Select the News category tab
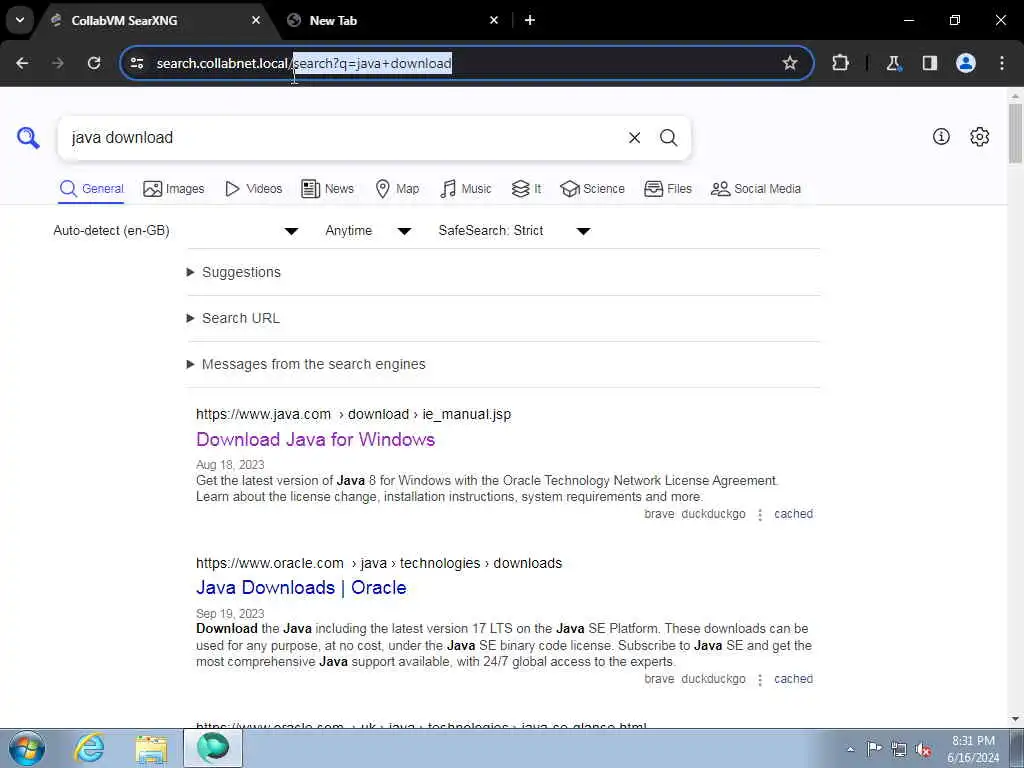This screenshot has width=1024, height=768. [327, 189]
